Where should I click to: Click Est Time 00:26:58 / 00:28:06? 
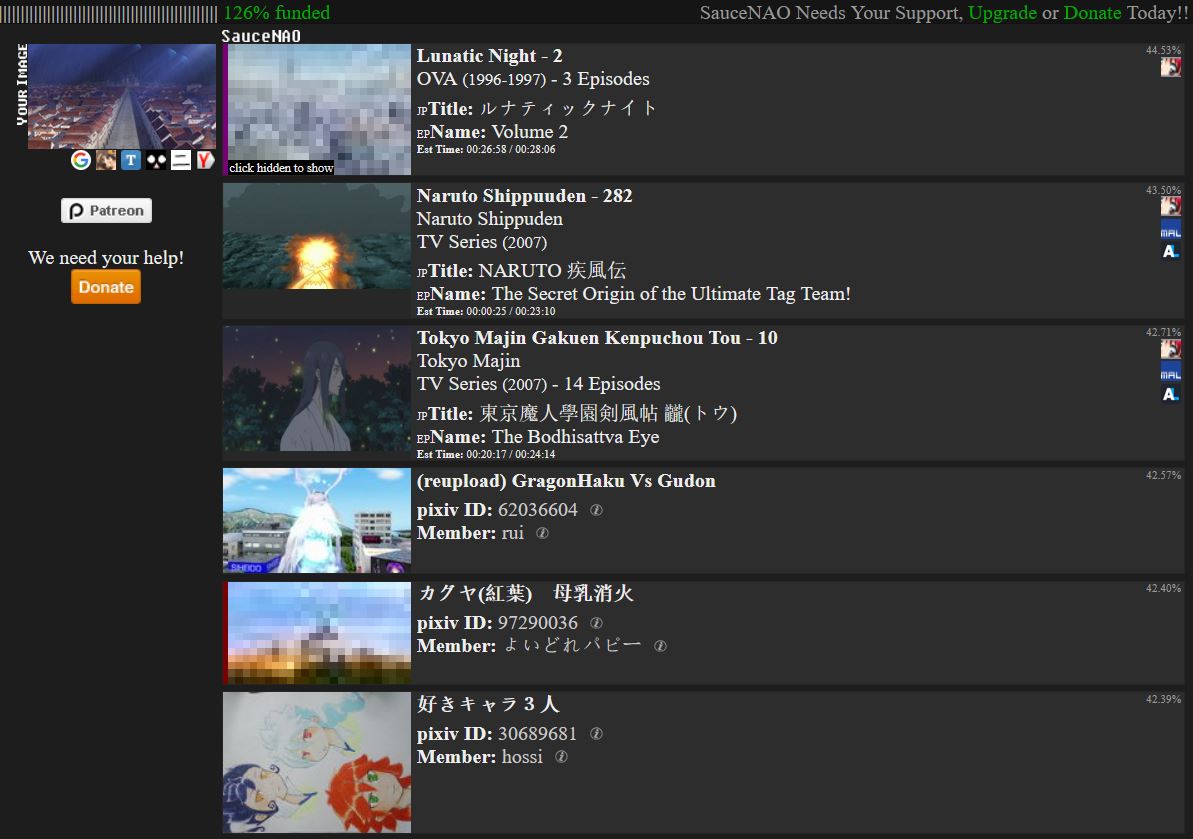pos(486,150)
